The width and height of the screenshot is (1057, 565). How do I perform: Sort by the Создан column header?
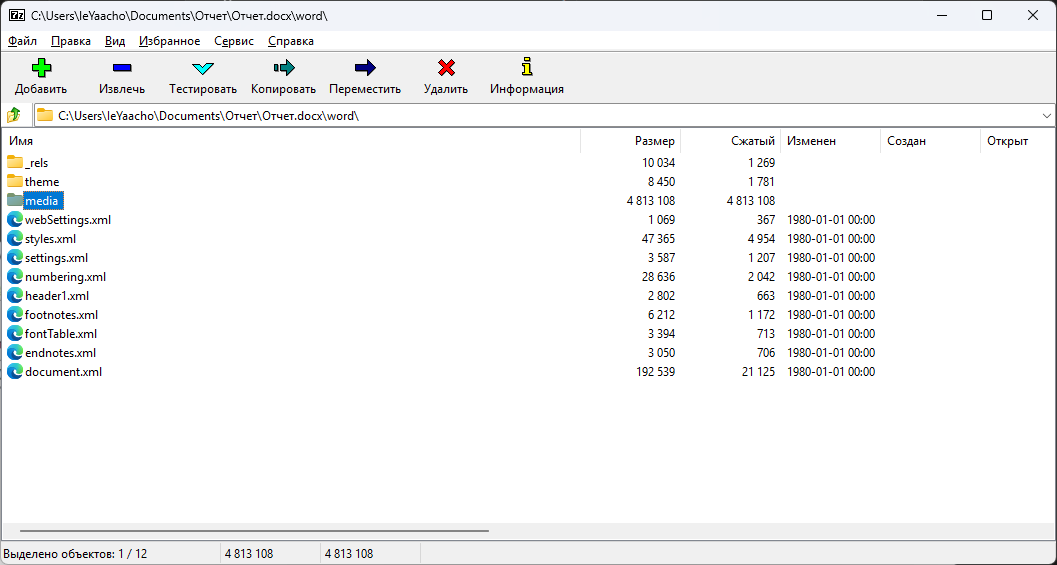(x=930, y=141)
